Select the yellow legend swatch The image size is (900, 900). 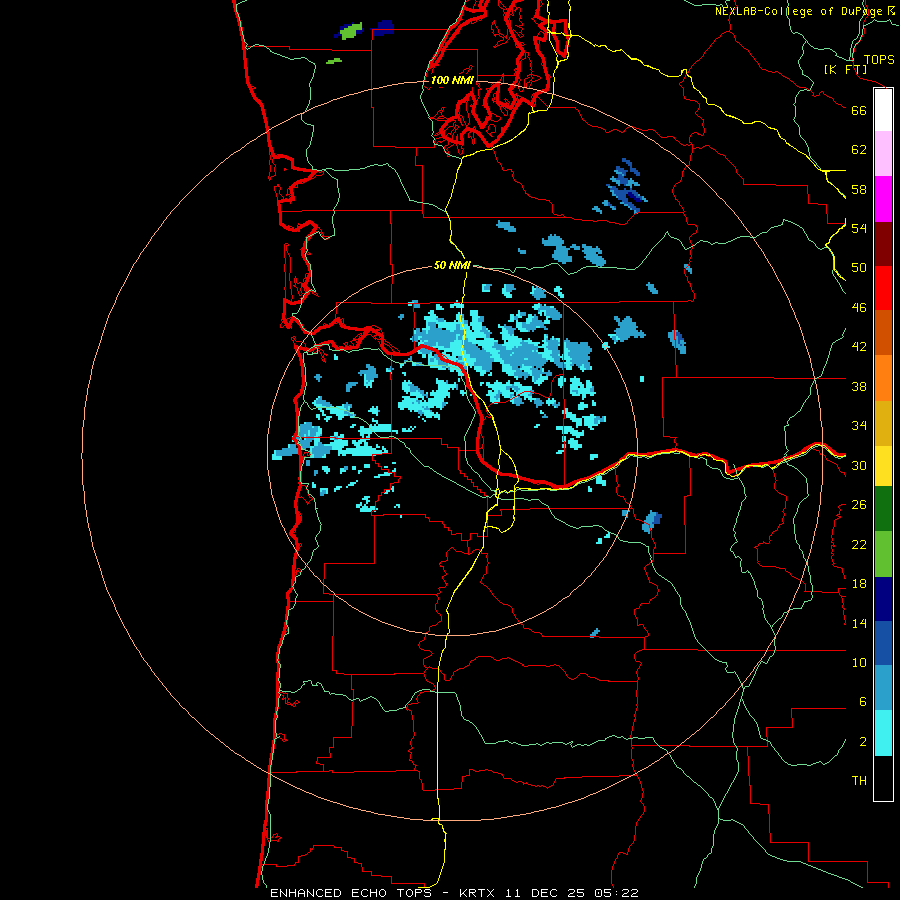883,466
